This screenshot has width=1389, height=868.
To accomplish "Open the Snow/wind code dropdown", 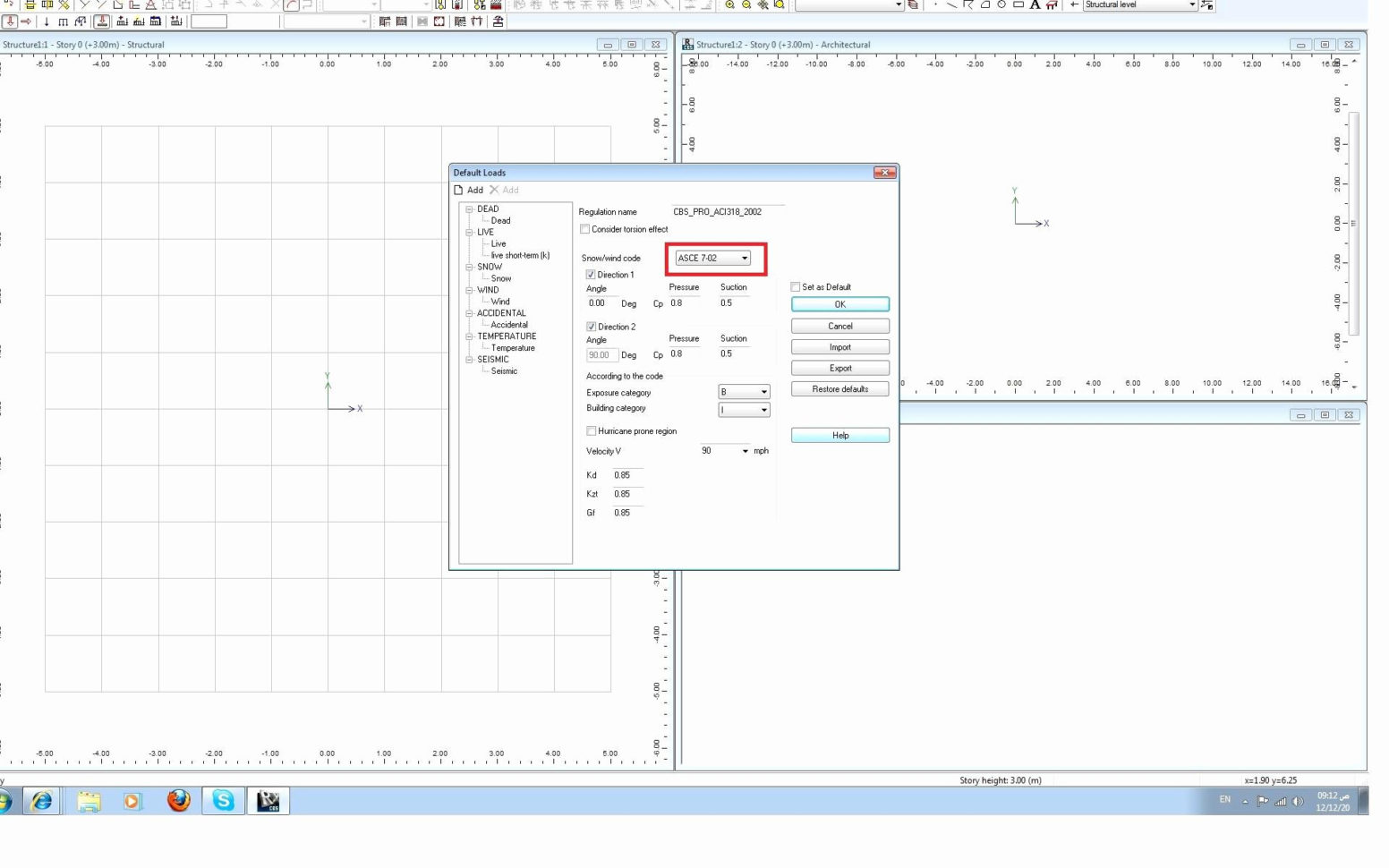I will click(744, 258).
